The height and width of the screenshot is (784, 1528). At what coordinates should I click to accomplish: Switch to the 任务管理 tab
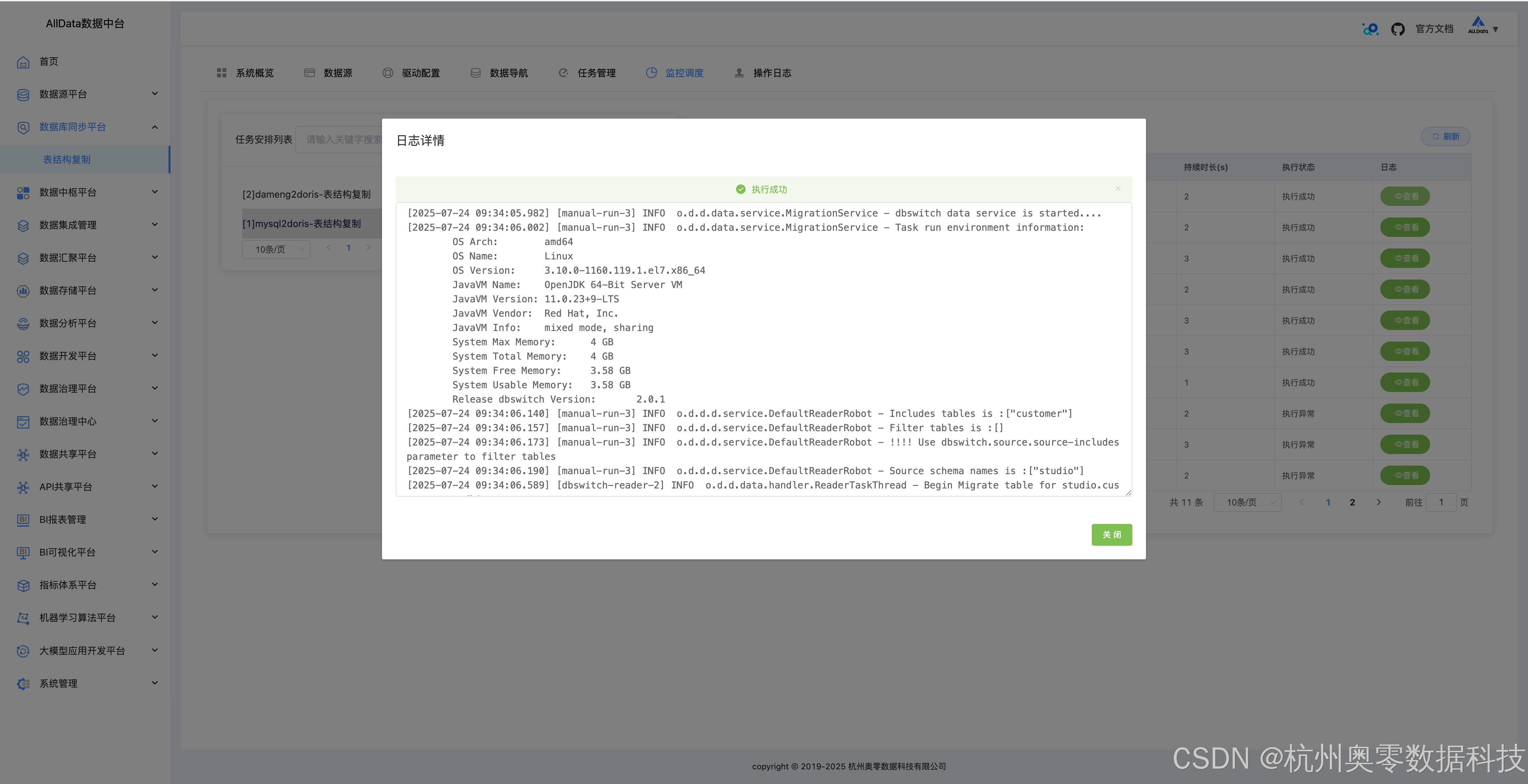[596, 73]
